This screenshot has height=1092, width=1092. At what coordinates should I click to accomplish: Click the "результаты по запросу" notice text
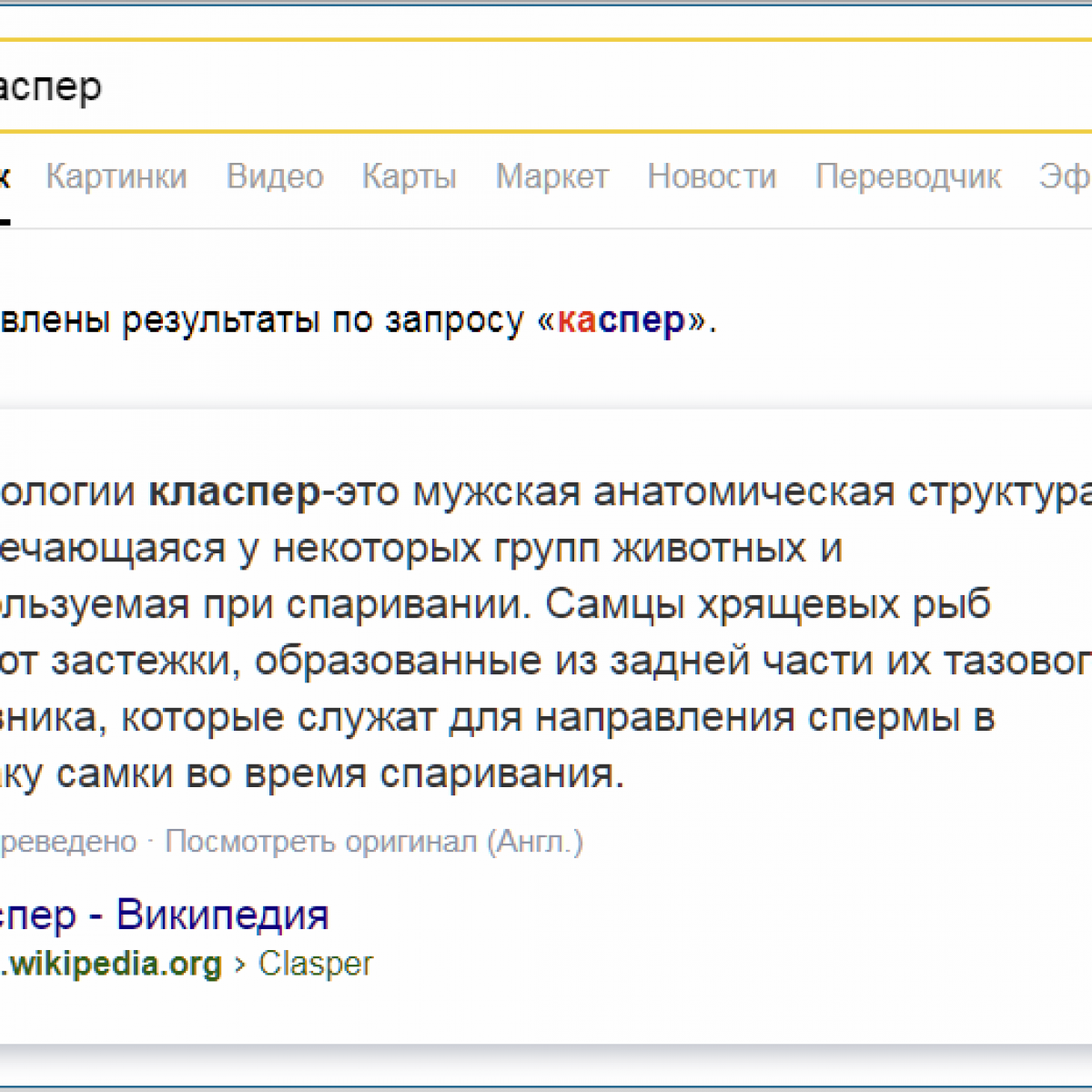click(x=323, y=320)
